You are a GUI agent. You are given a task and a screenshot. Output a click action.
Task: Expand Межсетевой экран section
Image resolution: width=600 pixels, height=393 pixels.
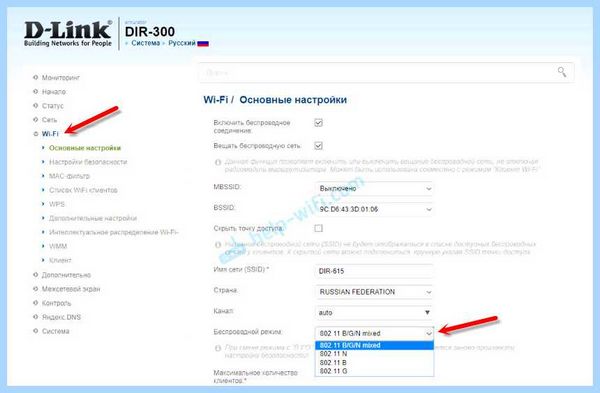[x=71, y=289]
